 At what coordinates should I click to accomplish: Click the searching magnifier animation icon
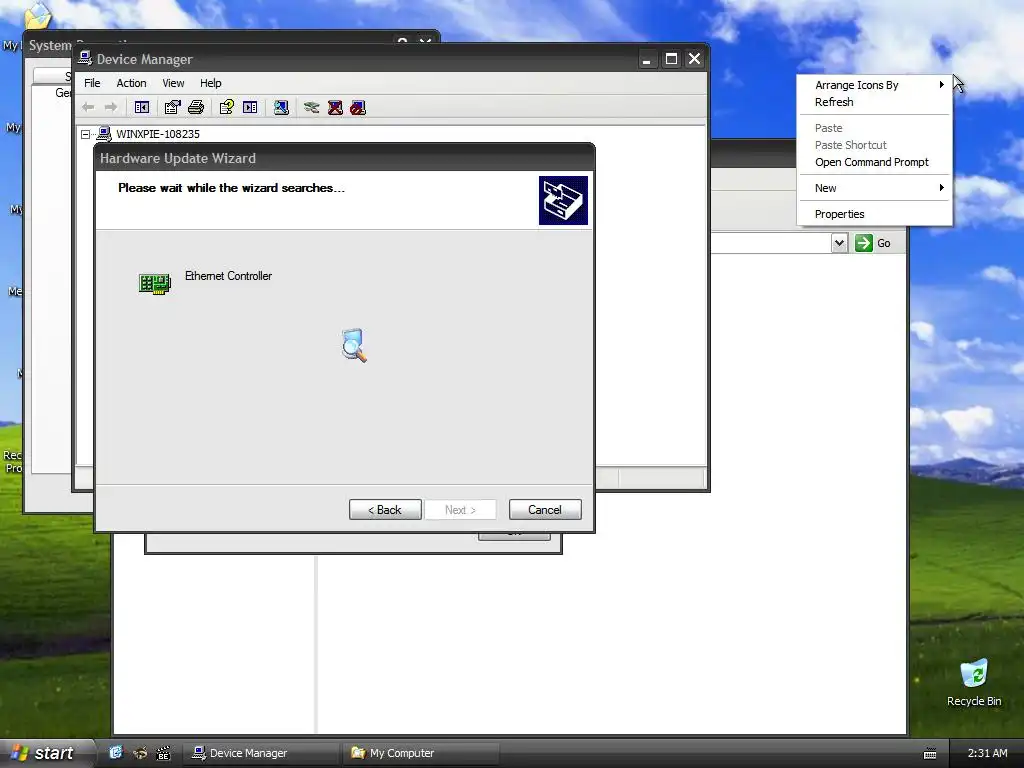point(354,345)
